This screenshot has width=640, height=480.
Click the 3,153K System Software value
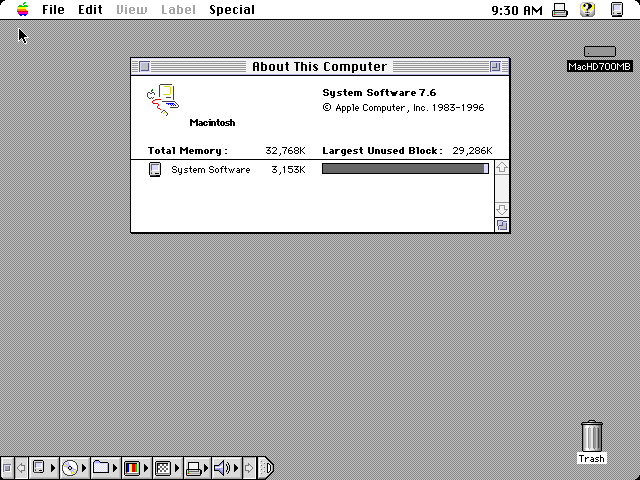point(288,170)
